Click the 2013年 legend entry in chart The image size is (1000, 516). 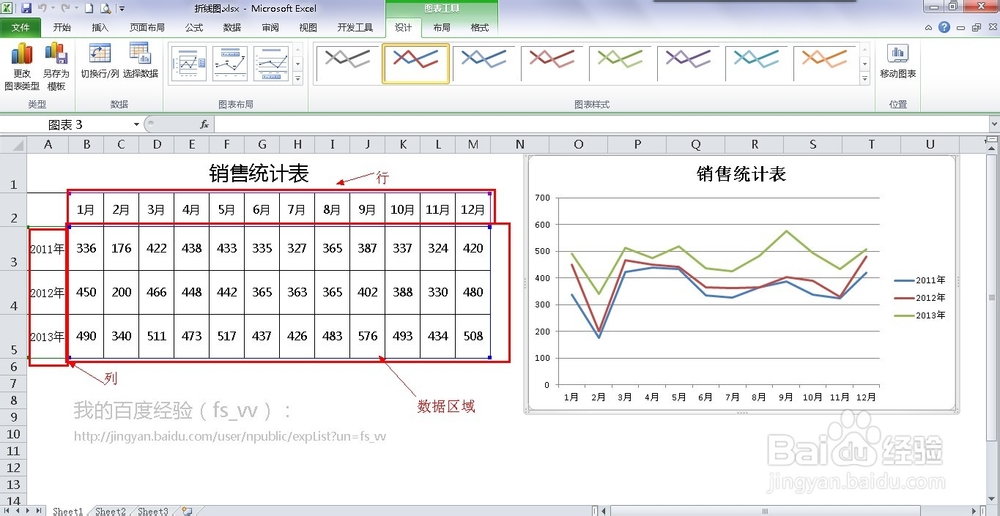[x=920, y=315]
